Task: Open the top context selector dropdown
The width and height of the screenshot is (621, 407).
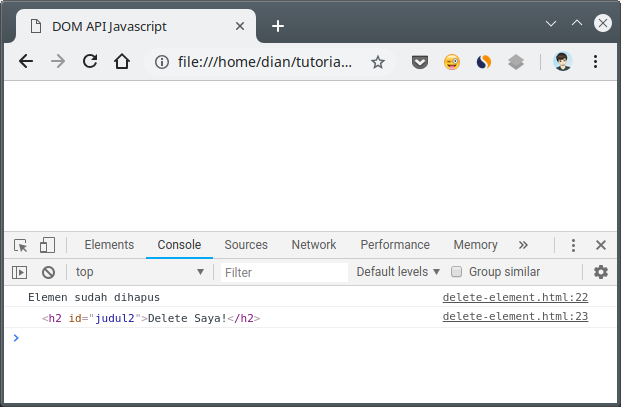Action: tap(139, 272)
